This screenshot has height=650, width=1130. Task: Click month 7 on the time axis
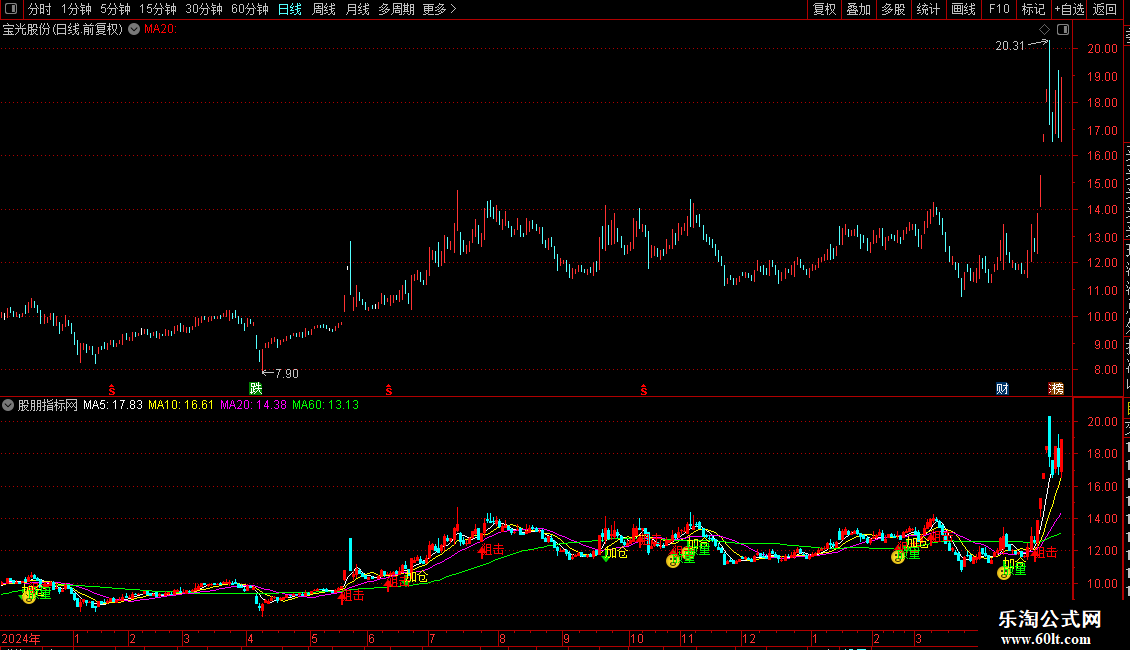432,638
